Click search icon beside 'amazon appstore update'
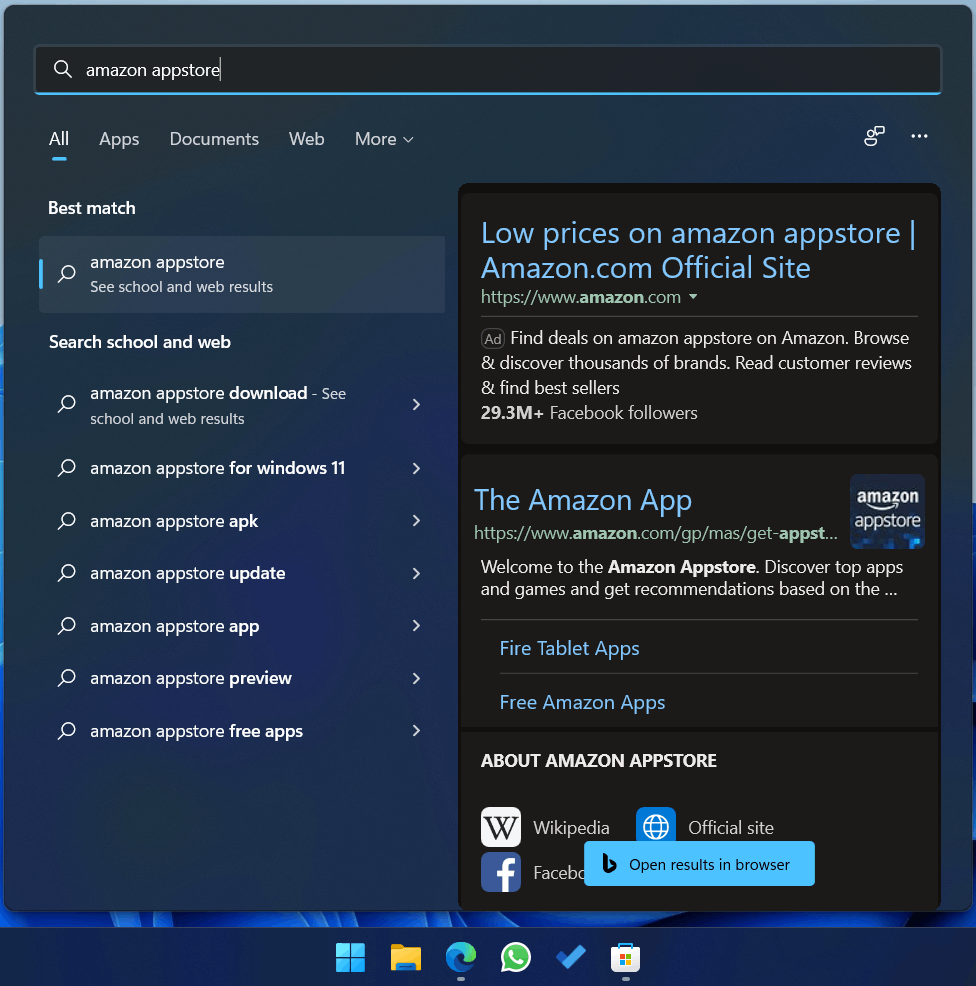Image resolution: width=976 pixels, height=986 pixels. (67, 573)
